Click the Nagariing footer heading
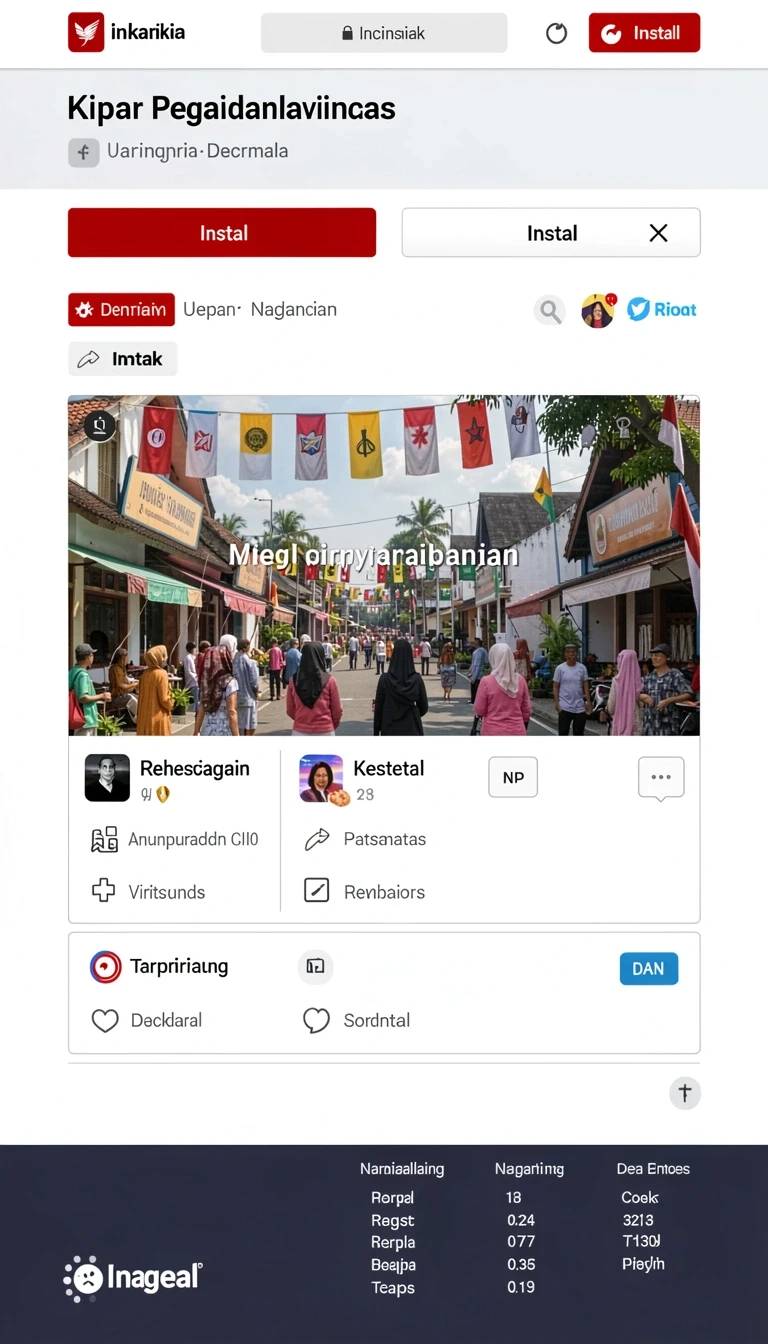 [x=529, y=1169]
